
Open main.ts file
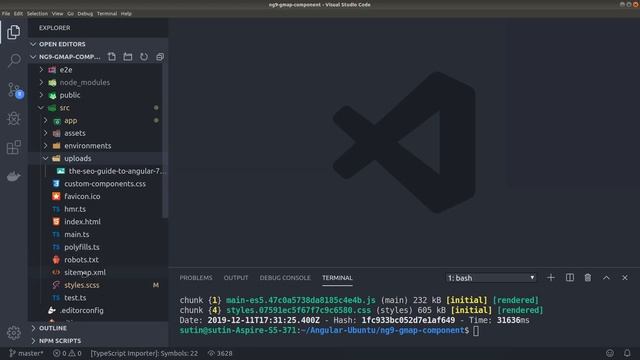pyautogui.click(x=77, y=234)
